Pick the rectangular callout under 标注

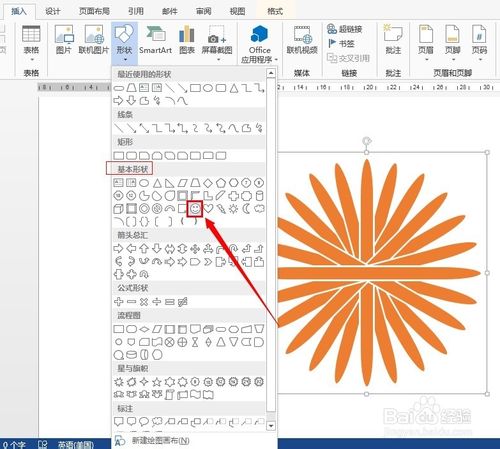pos(118,422)
